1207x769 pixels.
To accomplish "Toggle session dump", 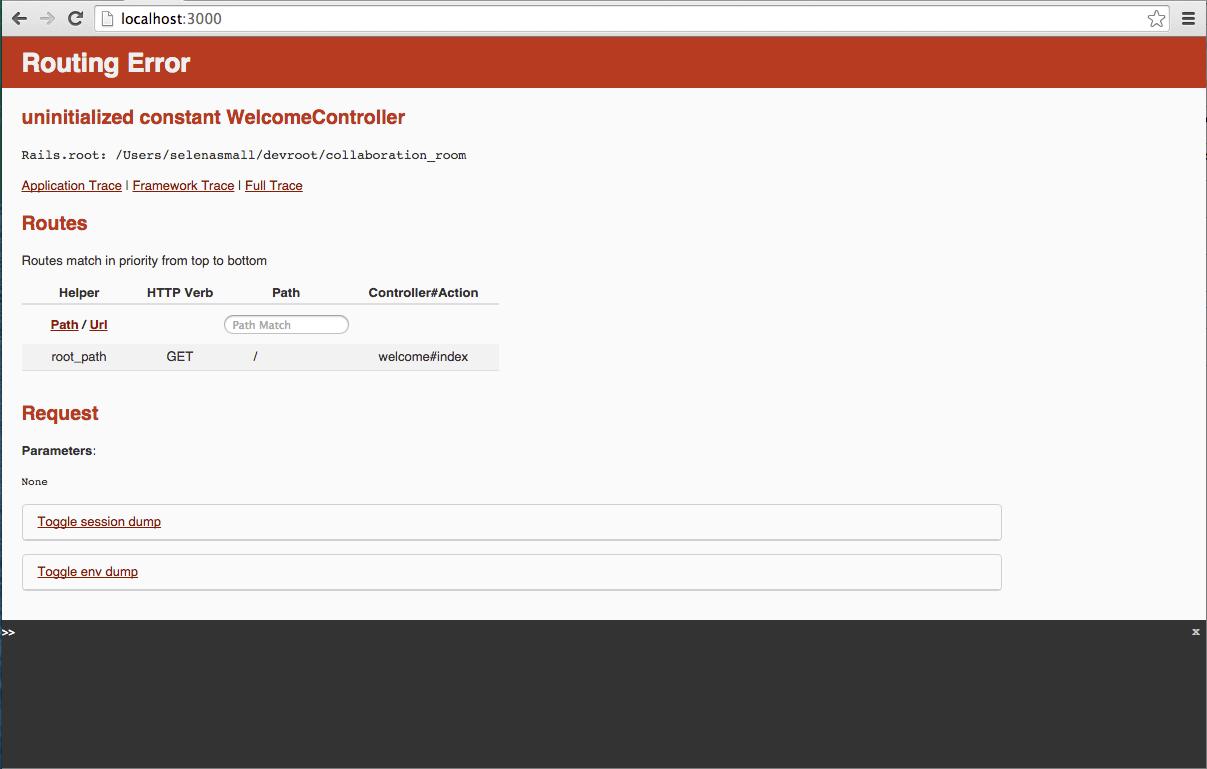I will pos(99,522).
